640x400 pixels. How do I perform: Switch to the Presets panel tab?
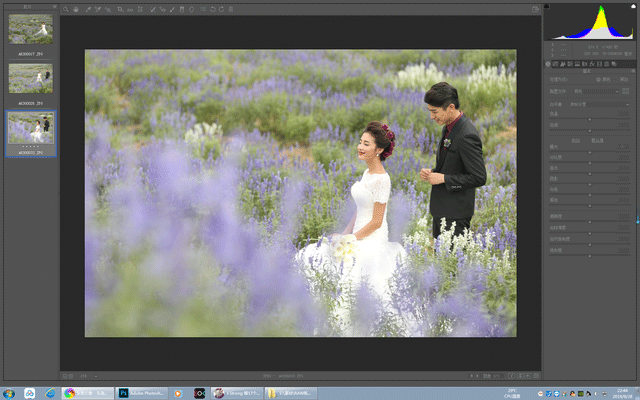pyautogui.click(x=606, y=64)
